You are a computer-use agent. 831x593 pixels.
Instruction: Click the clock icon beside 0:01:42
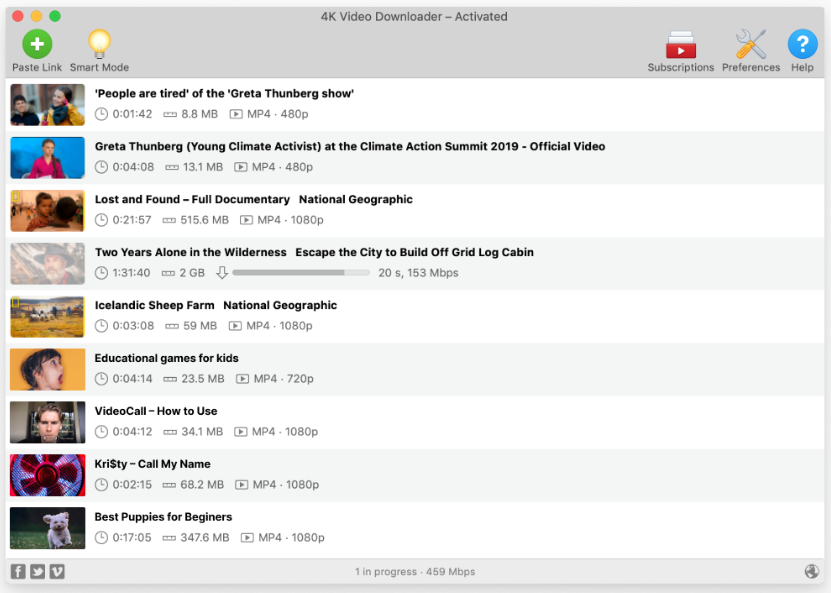point(101,114)
